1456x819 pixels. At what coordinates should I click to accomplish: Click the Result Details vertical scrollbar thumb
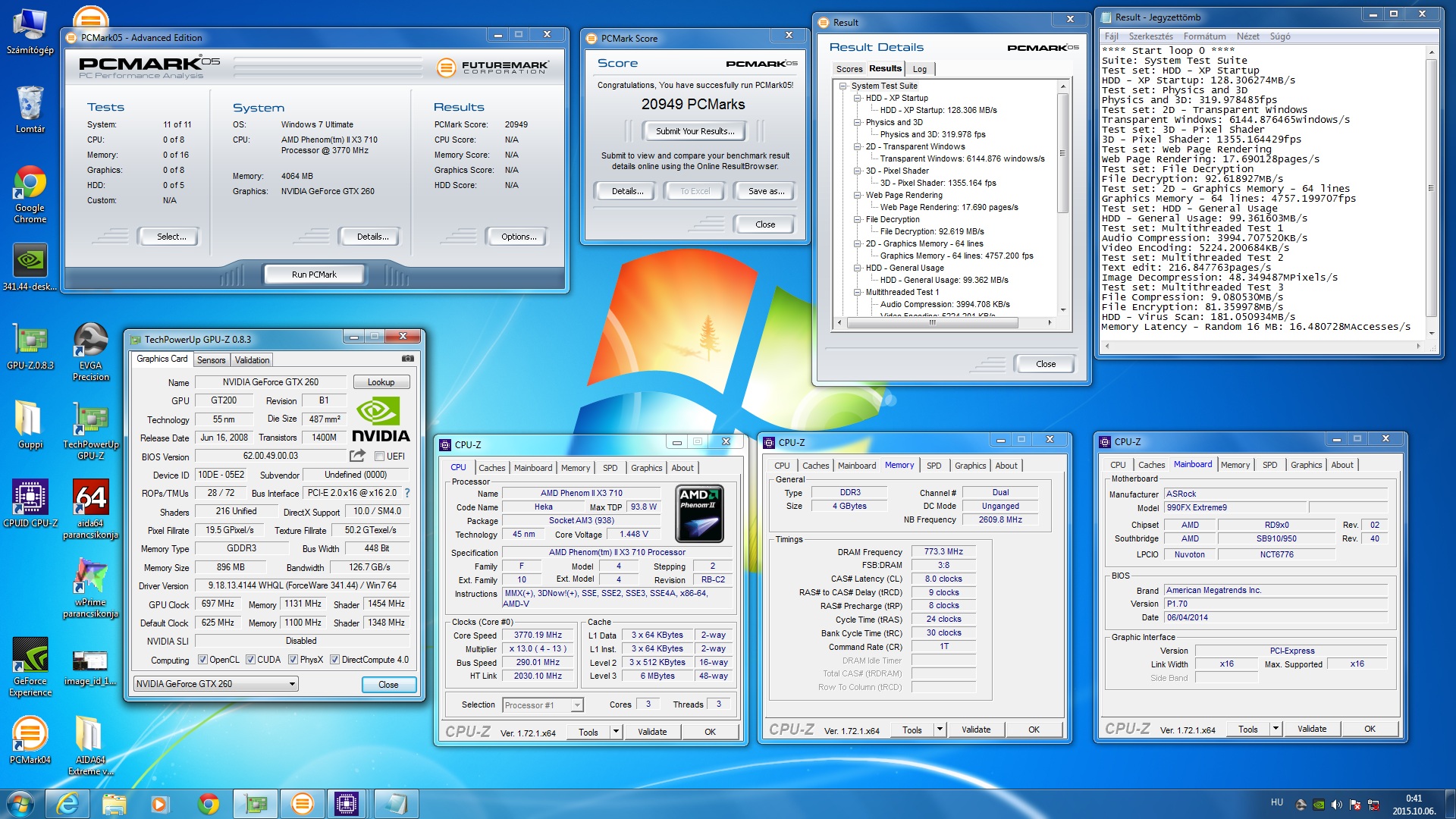coord(1062,152)
